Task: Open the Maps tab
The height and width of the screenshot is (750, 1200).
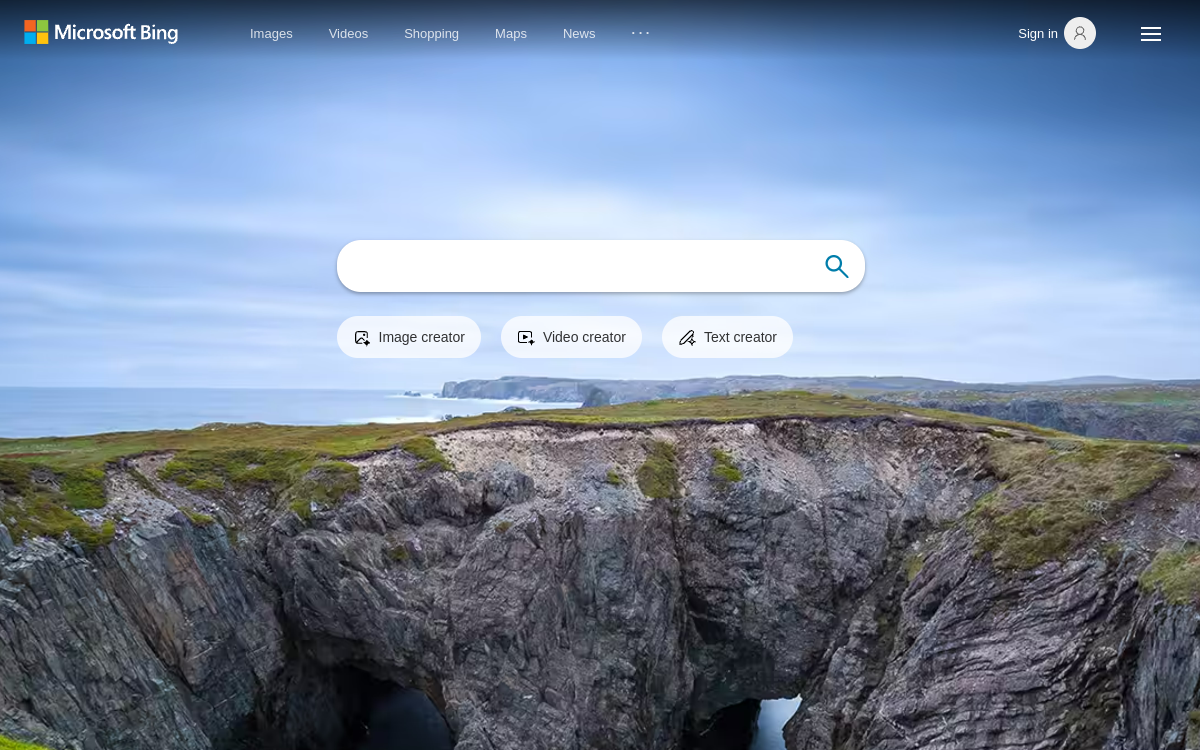Action: (511, 33)
